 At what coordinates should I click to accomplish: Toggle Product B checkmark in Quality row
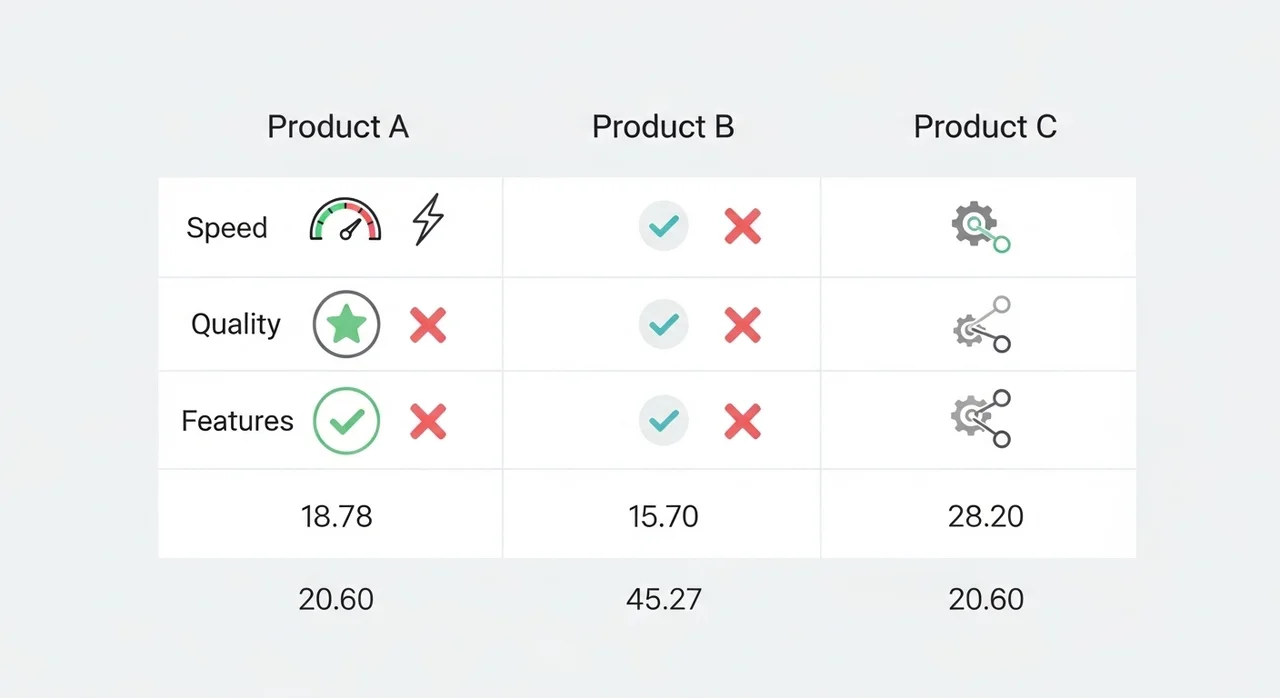[664, 324]
